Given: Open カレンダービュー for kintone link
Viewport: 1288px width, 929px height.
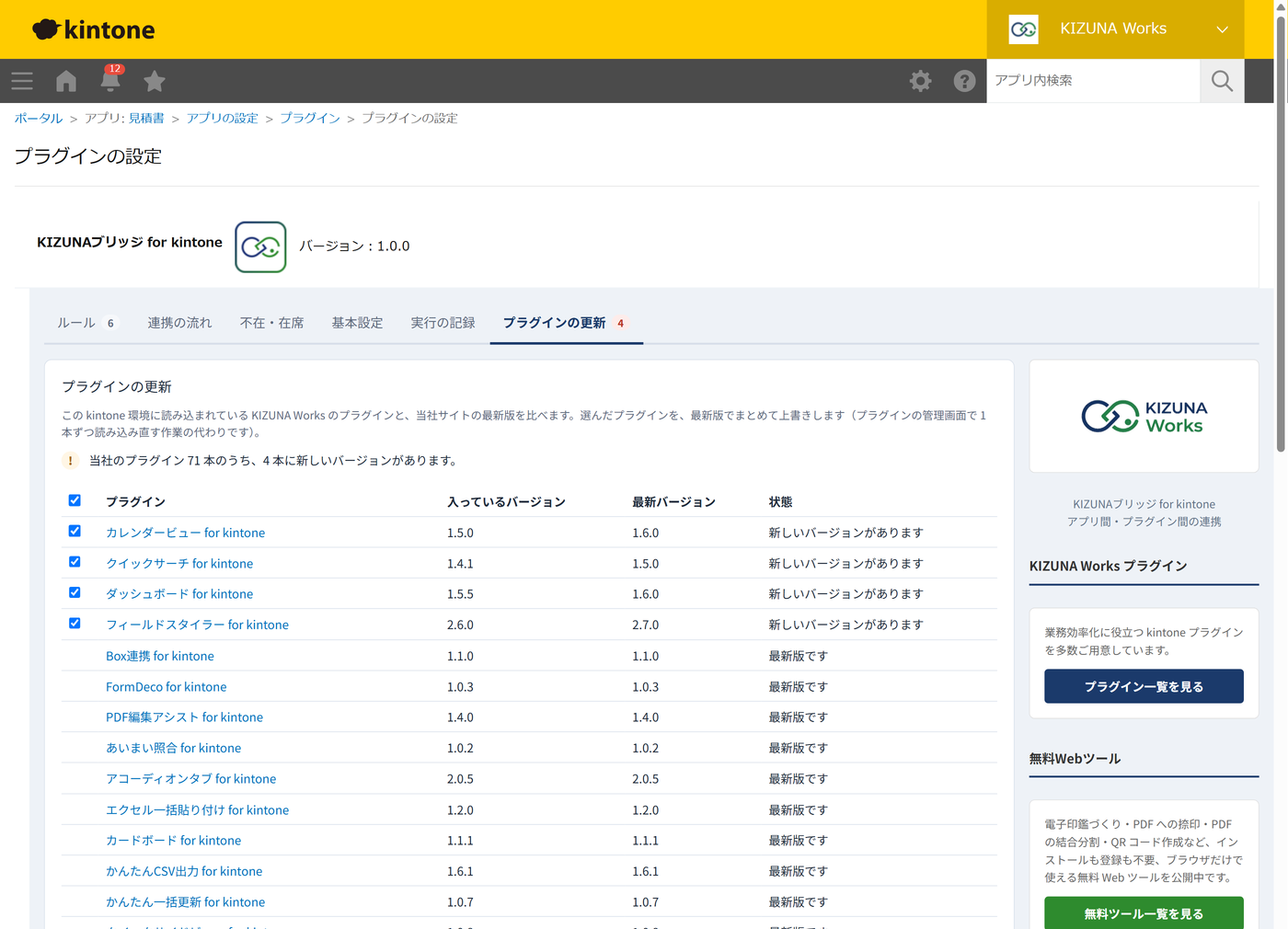Looking at the screenshot, I should (x=185, y=533).
